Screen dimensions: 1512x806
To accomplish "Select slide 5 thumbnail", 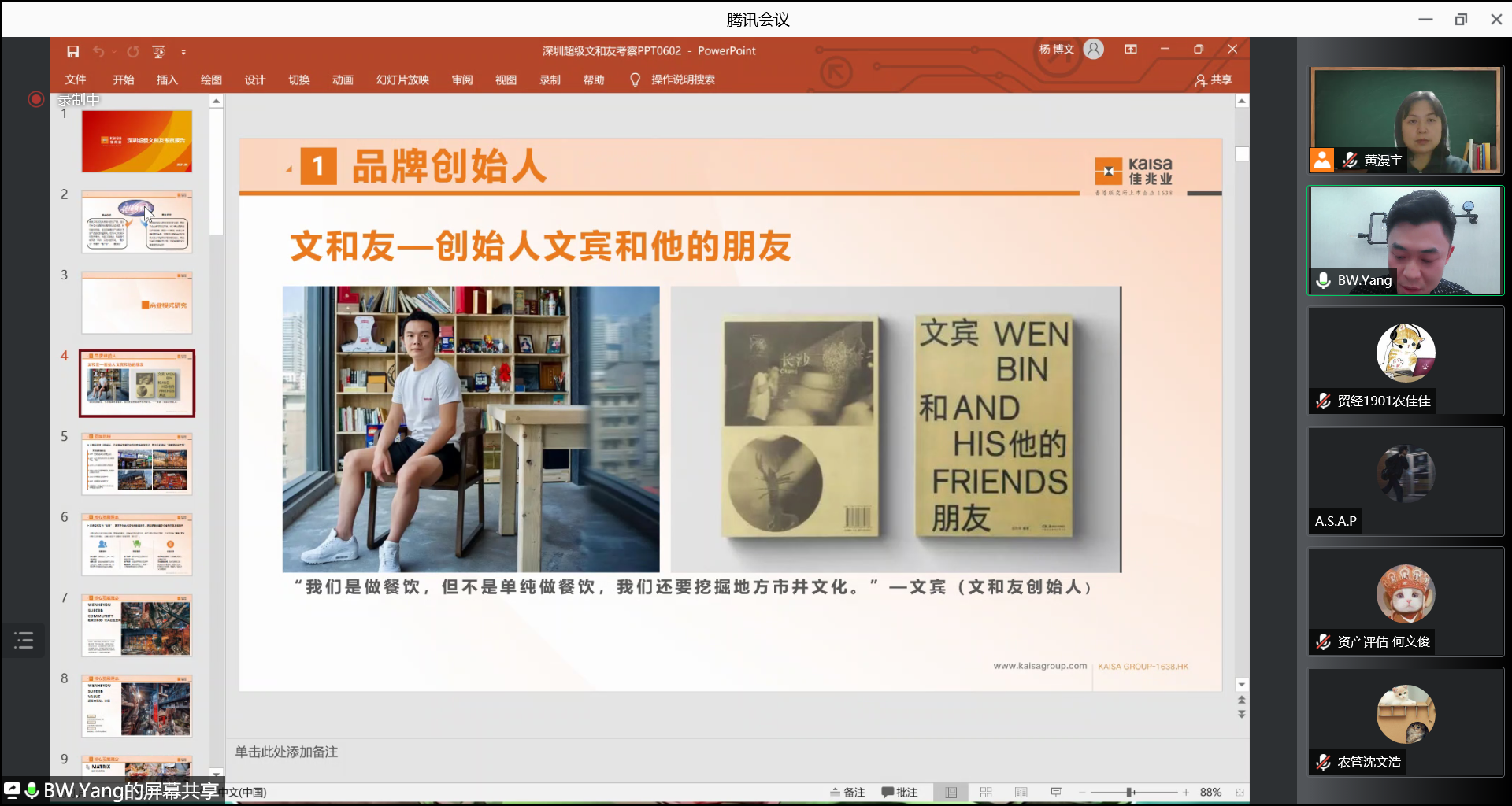I will coord(137,464).
